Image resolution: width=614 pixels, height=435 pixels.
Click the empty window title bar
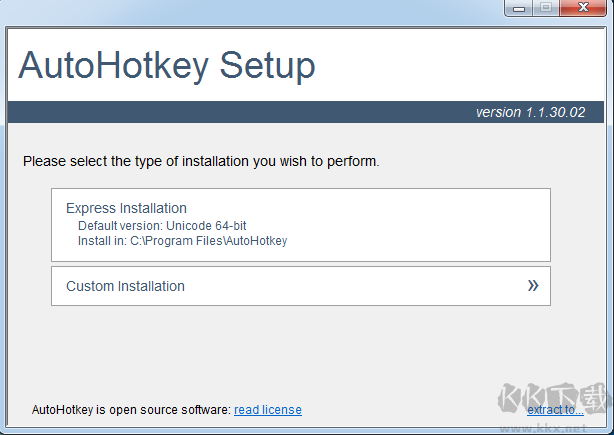point(250,8)
